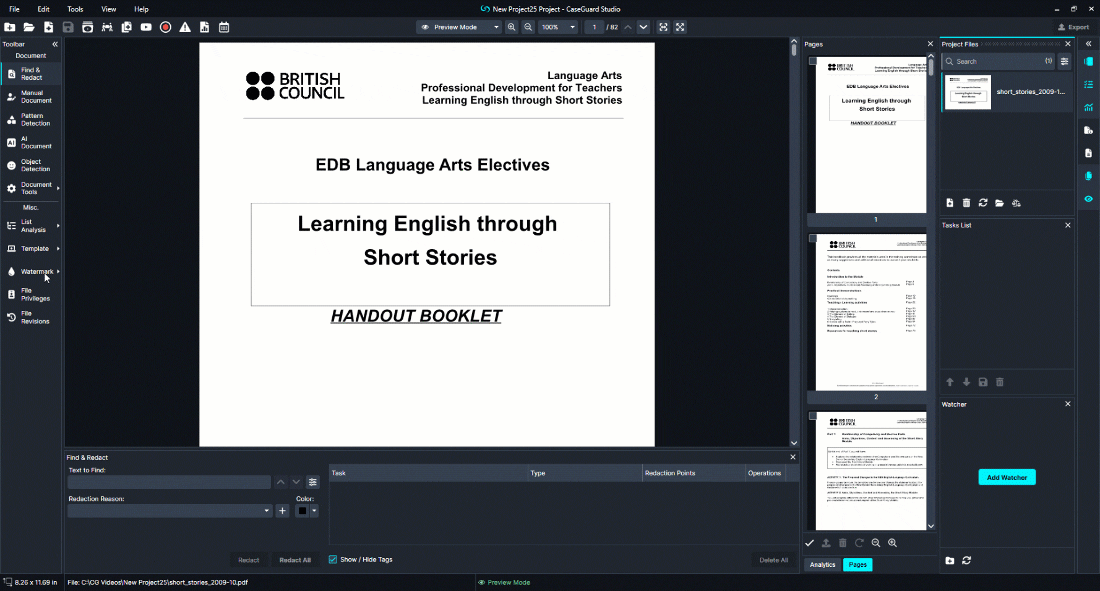The height and width of the screenshot is (591, 1100).
Task: Toggle the Show / Hide Tags checkbox
Action: [x=333, y=560]
